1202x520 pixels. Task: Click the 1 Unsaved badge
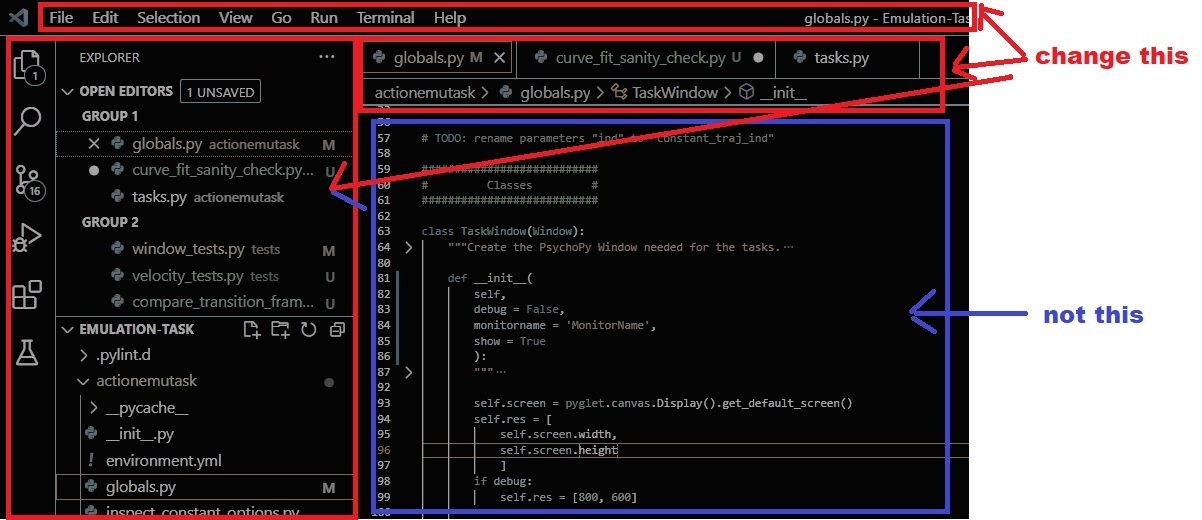point(221,92)
